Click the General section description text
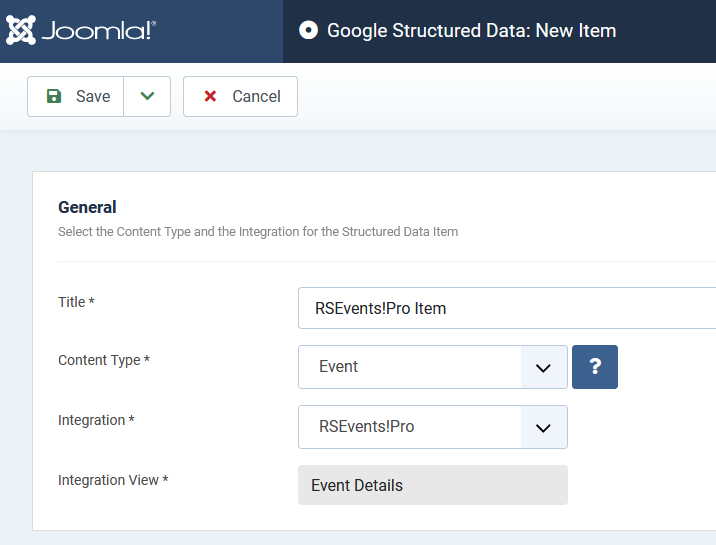This screenshot has width=716, height=545. pos(258,232)
